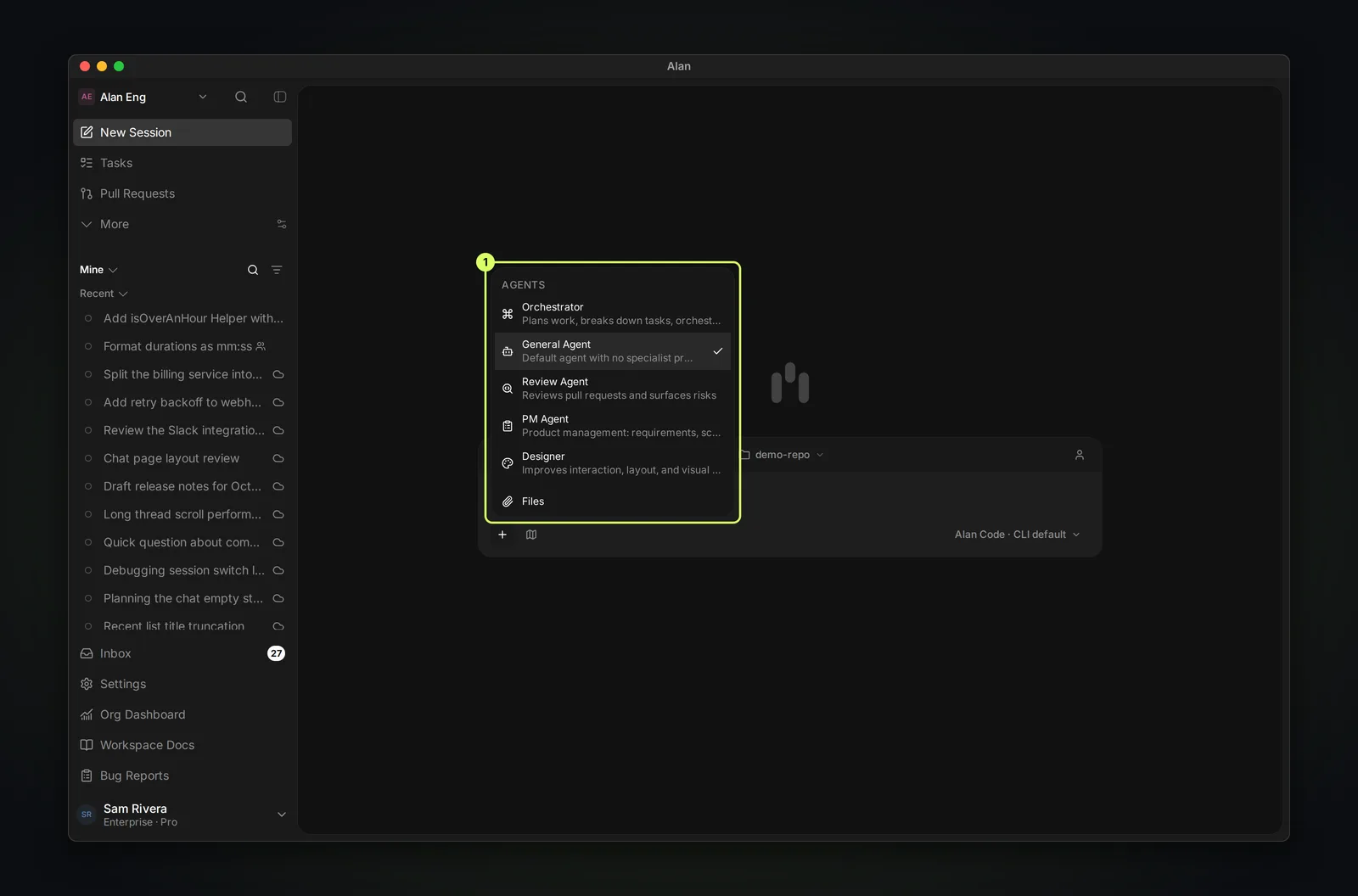Go to Pull Requests
This screenshot has width=1358, height=896.
(182, 193)
